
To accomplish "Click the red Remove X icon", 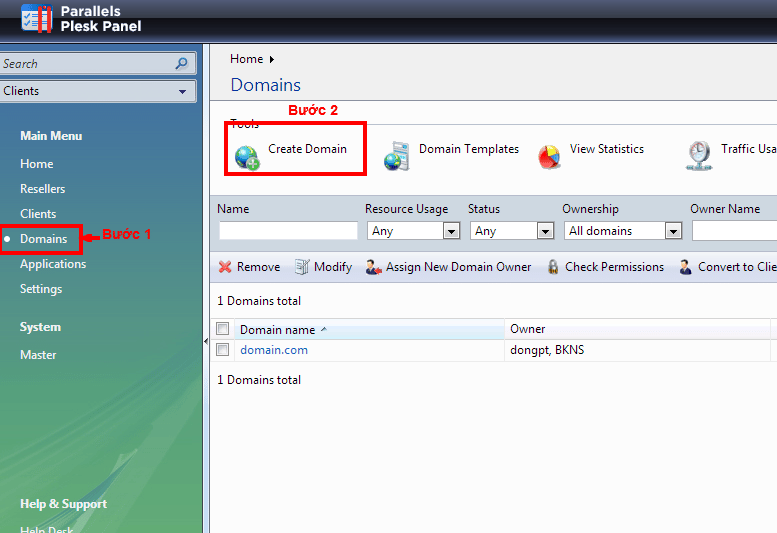I will click(225, 267).
